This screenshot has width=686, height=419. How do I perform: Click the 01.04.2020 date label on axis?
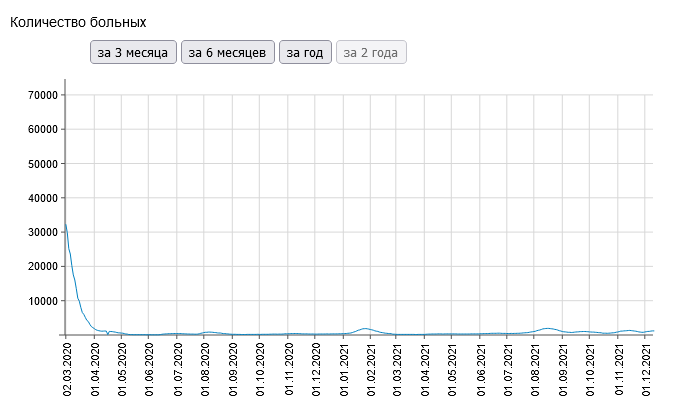point(95,370)
